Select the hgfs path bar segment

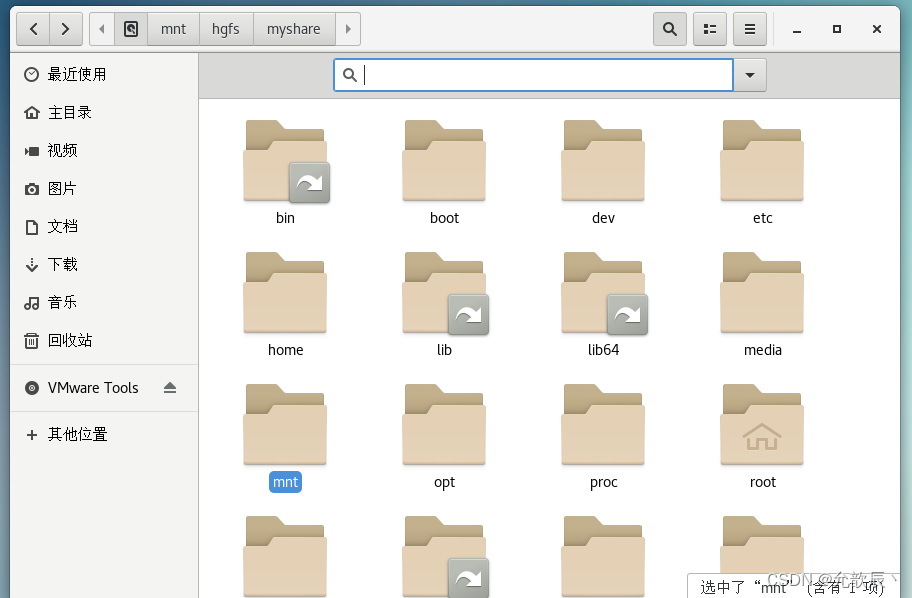point(226,29)
